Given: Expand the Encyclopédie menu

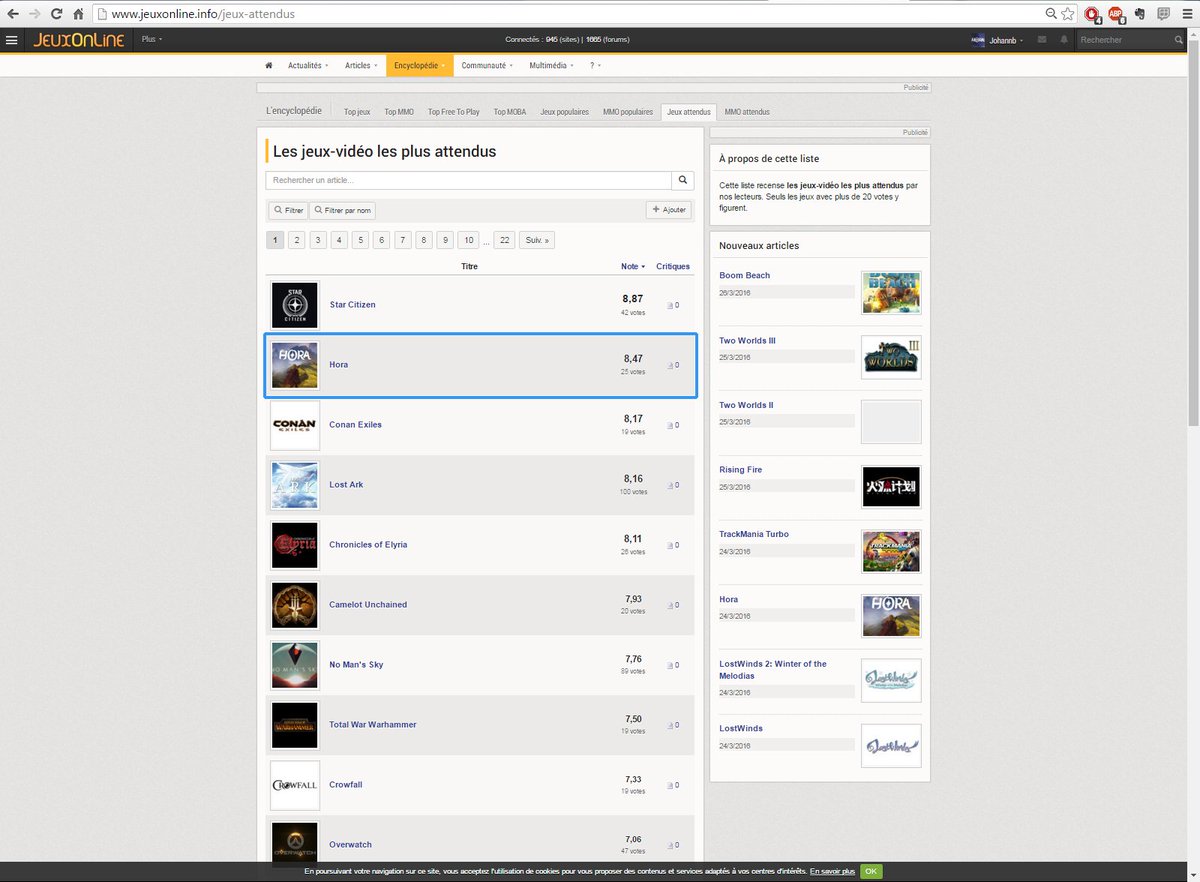Looking at the screenshot, I should 419,66.
